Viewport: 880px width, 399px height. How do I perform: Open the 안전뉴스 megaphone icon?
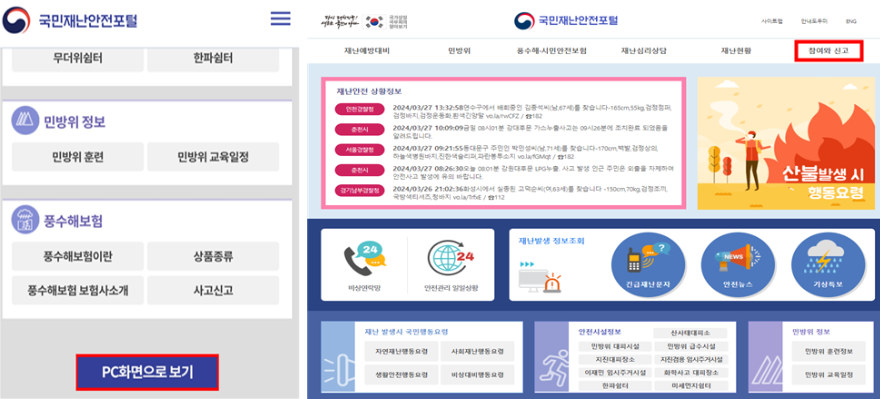point(738,265)
